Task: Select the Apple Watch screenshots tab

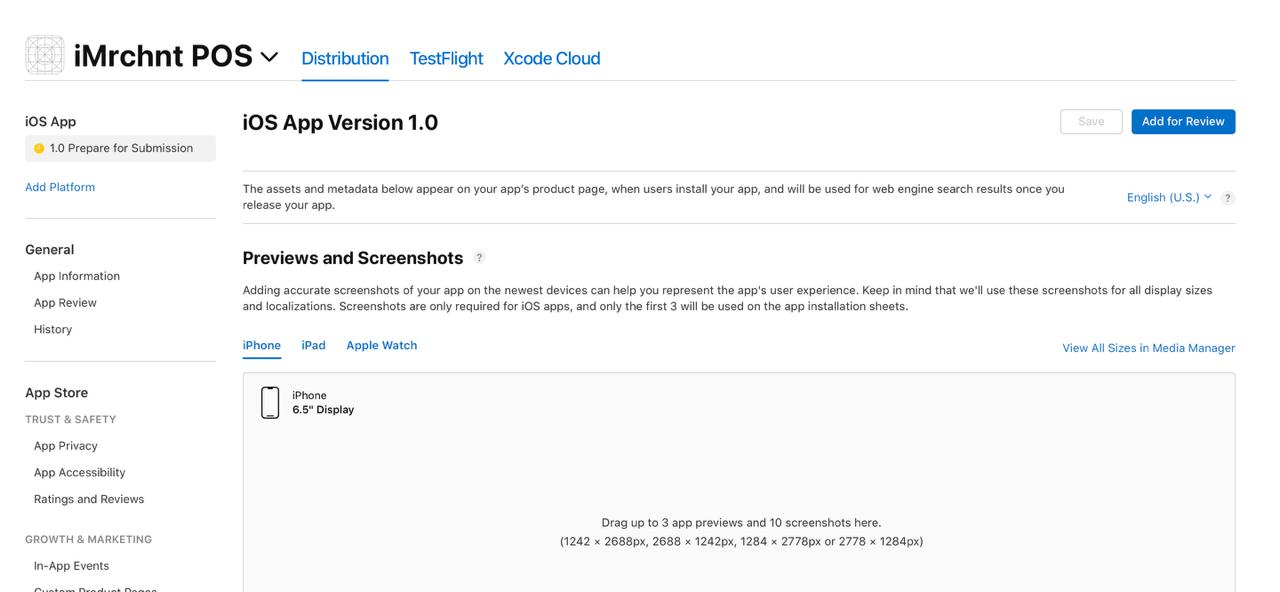Action: pos(382,345)
